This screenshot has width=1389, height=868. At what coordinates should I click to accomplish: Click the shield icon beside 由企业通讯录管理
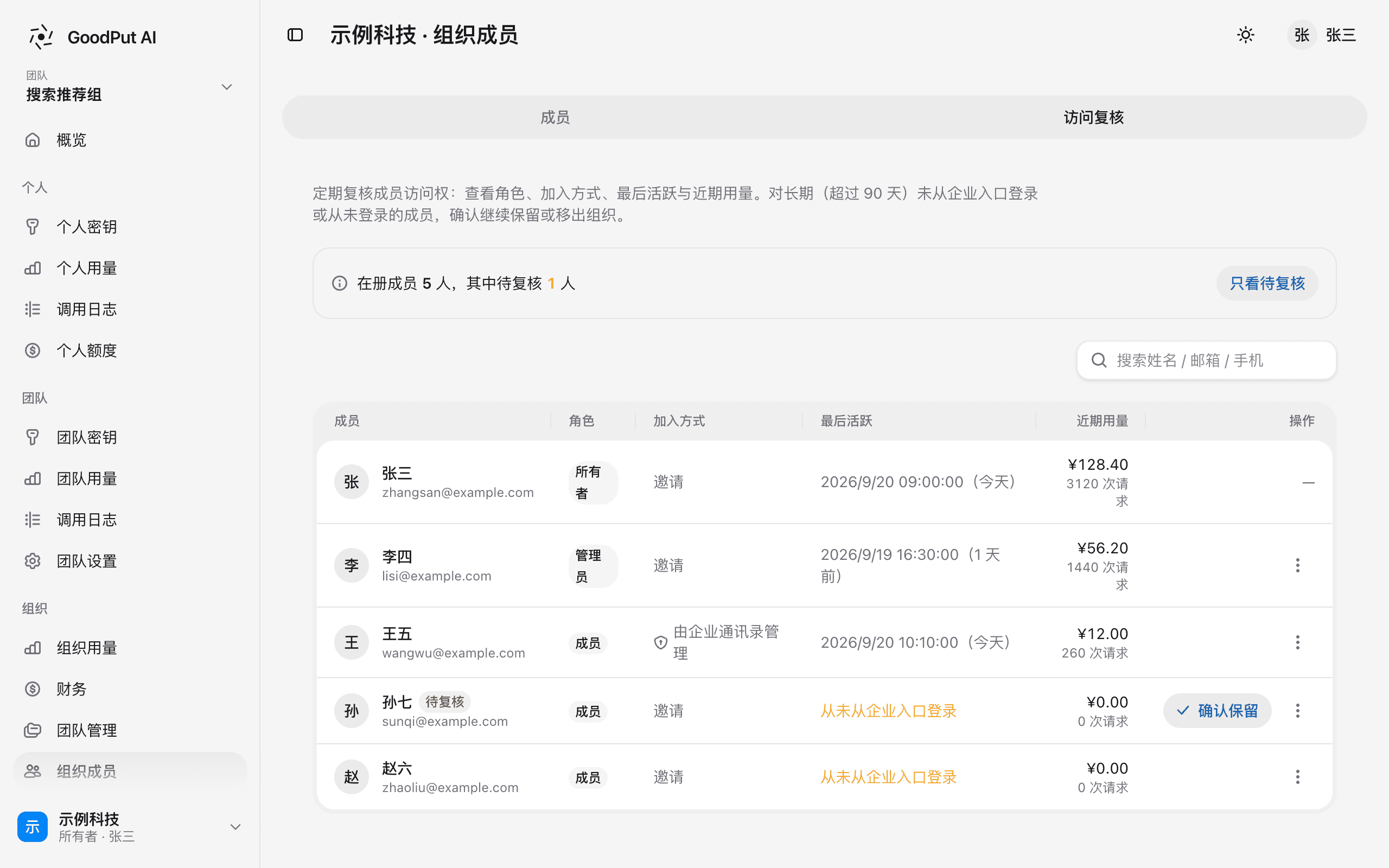pos(661,642)
